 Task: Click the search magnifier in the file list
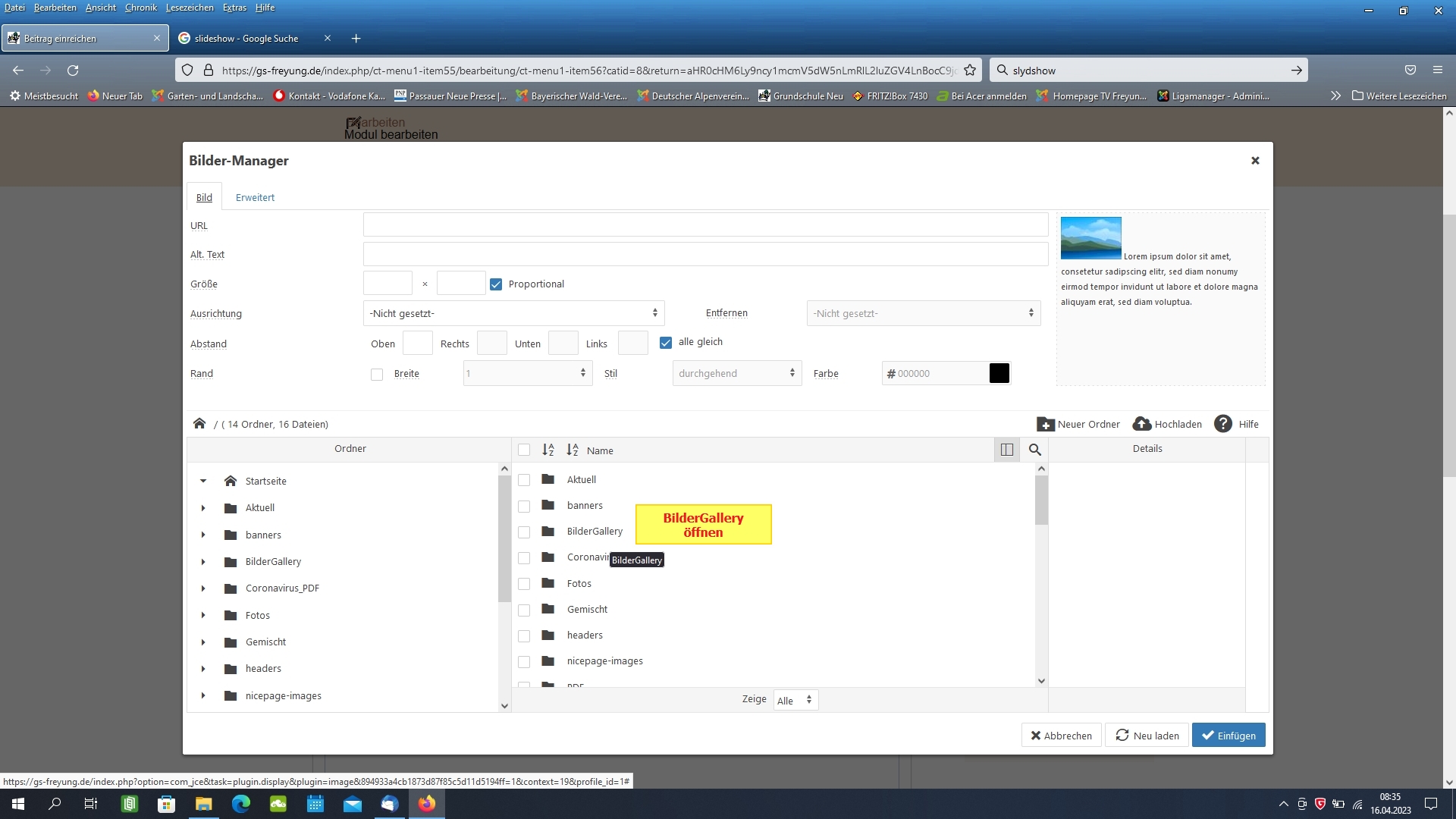pyautogui.click(x=1034, y=450)
